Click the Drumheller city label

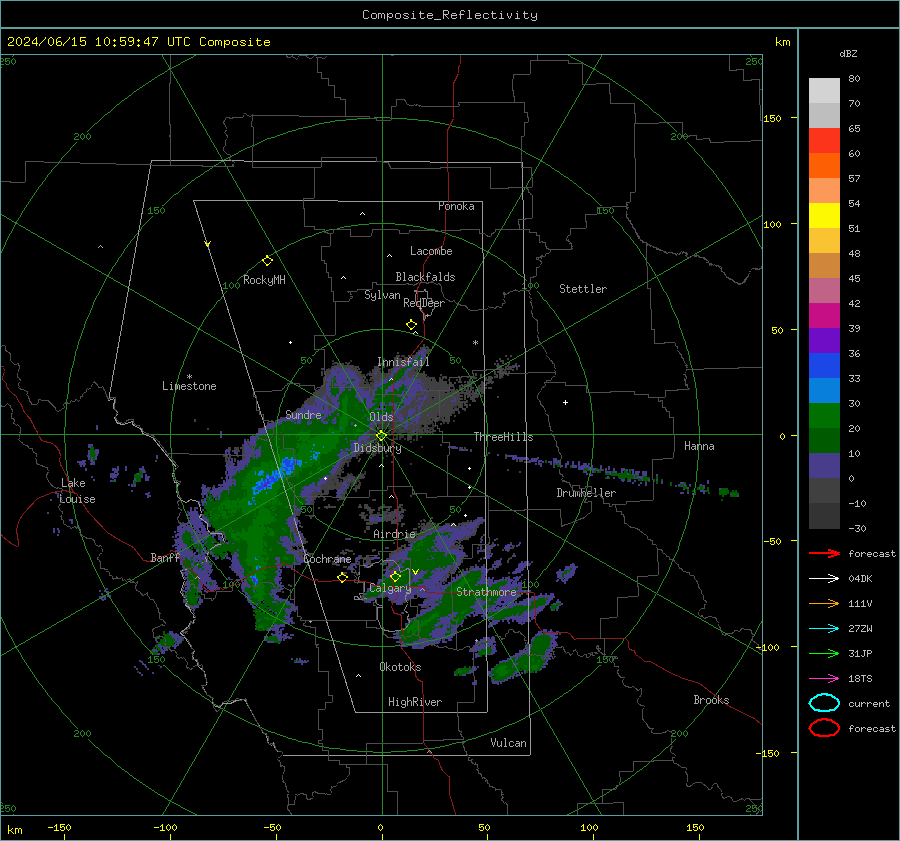pos(586,493)
